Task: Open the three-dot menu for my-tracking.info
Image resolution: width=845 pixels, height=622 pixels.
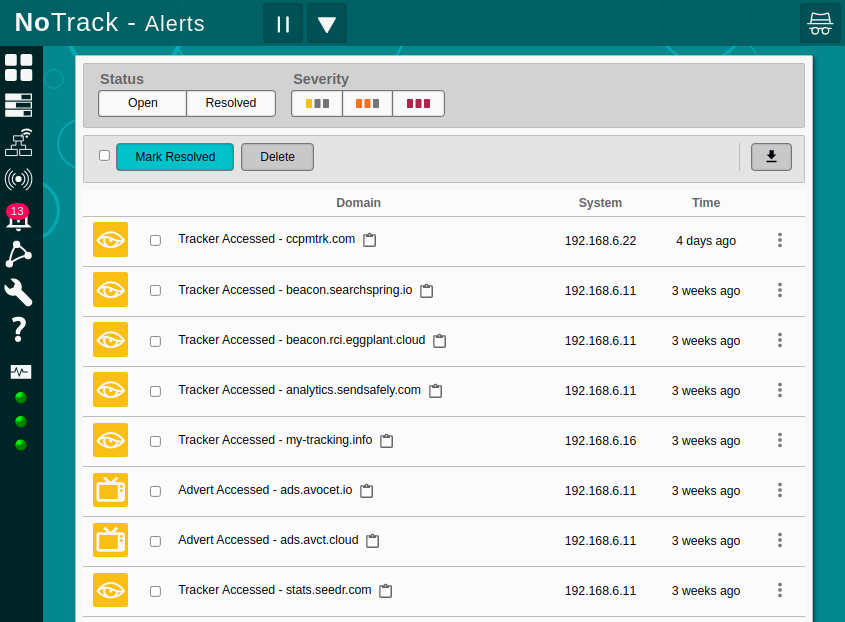Action: [779, 440]
